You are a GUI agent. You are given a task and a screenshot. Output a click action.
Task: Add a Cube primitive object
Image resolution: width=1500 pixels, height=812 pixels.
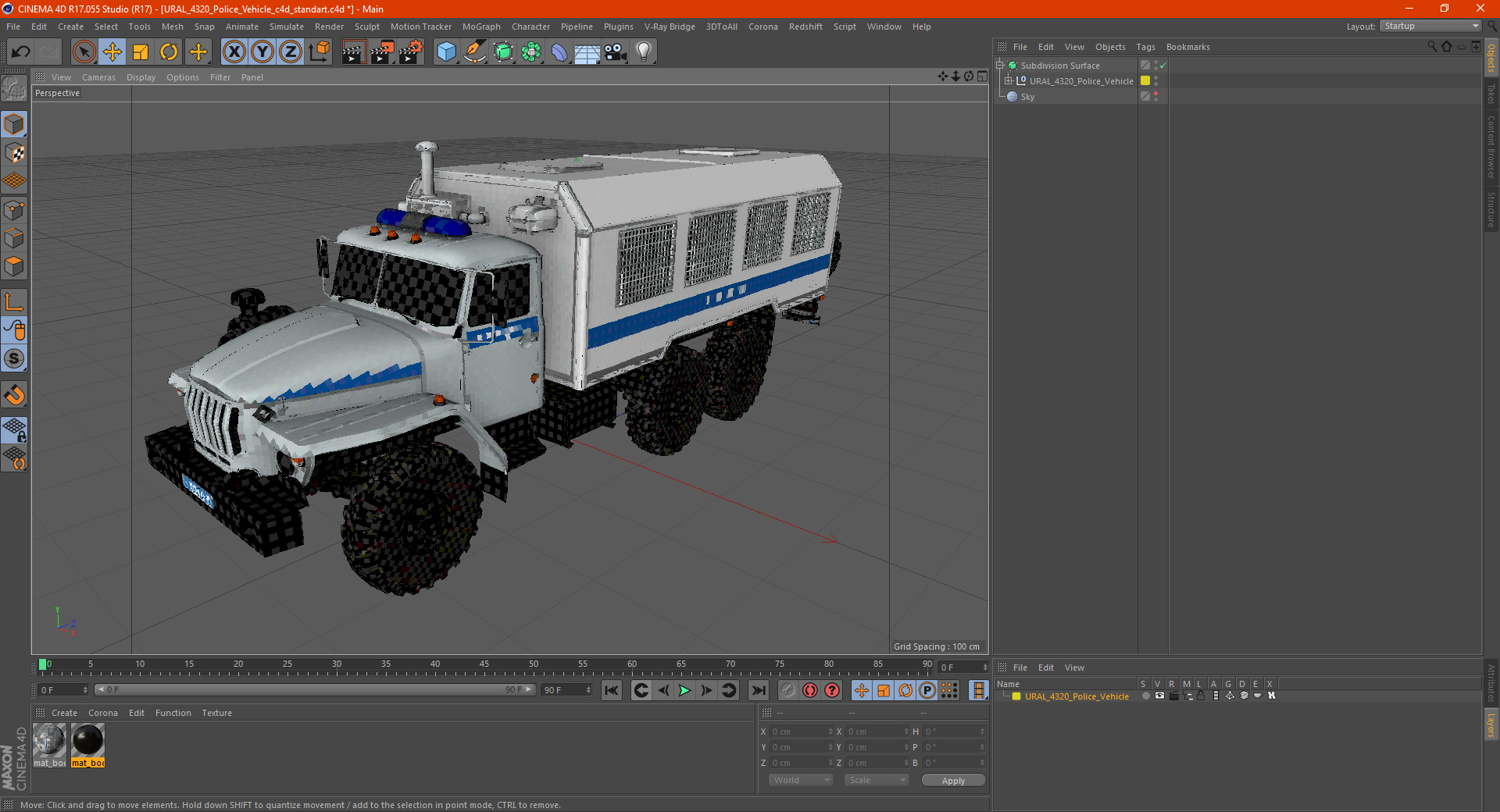[x=446, y=52]
